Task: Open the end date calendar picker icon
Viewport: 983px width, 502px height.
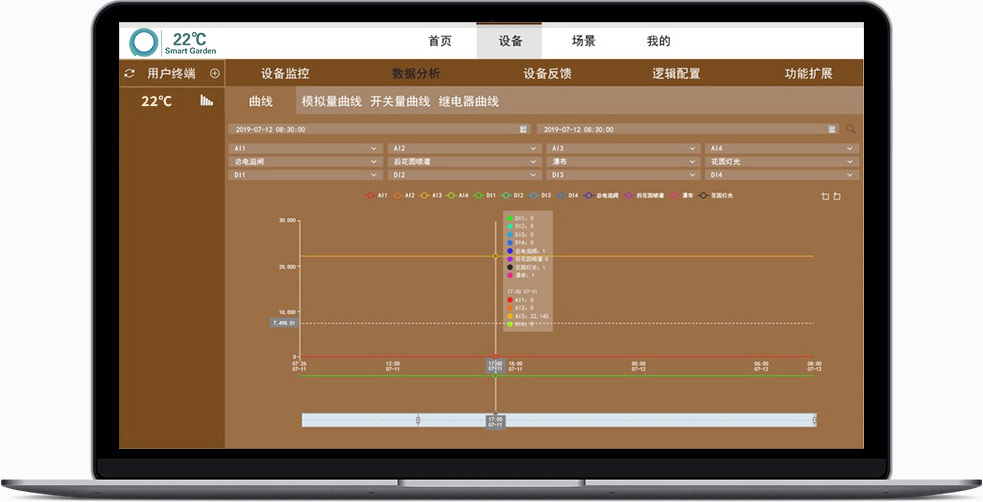Action: 832,129
